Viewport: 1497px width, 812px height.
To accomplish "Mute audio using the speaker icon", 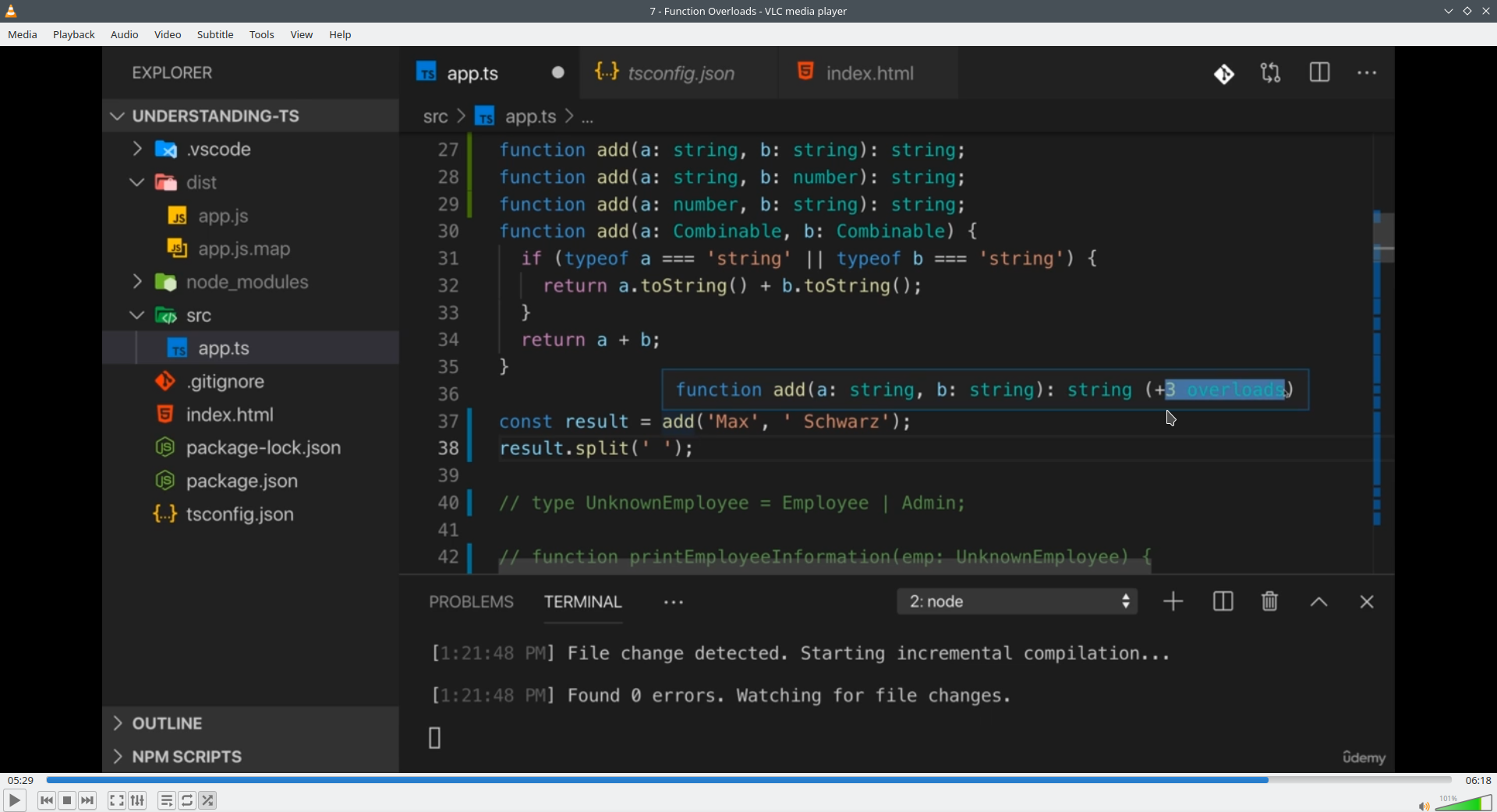I will (1424, 806).
